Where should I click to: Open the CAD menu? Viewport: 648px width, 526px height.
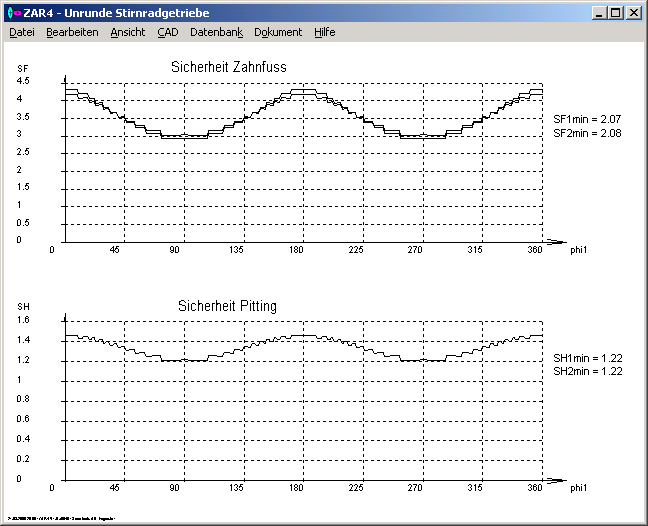click(x=167, y=32)
